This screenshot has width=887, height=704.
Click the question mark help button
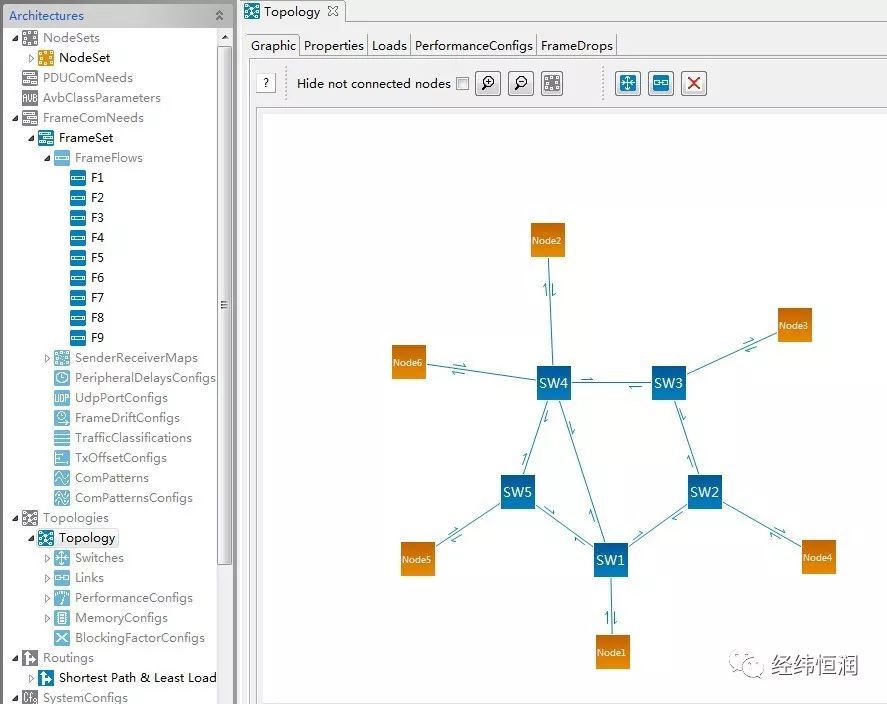tap(266, 83)
